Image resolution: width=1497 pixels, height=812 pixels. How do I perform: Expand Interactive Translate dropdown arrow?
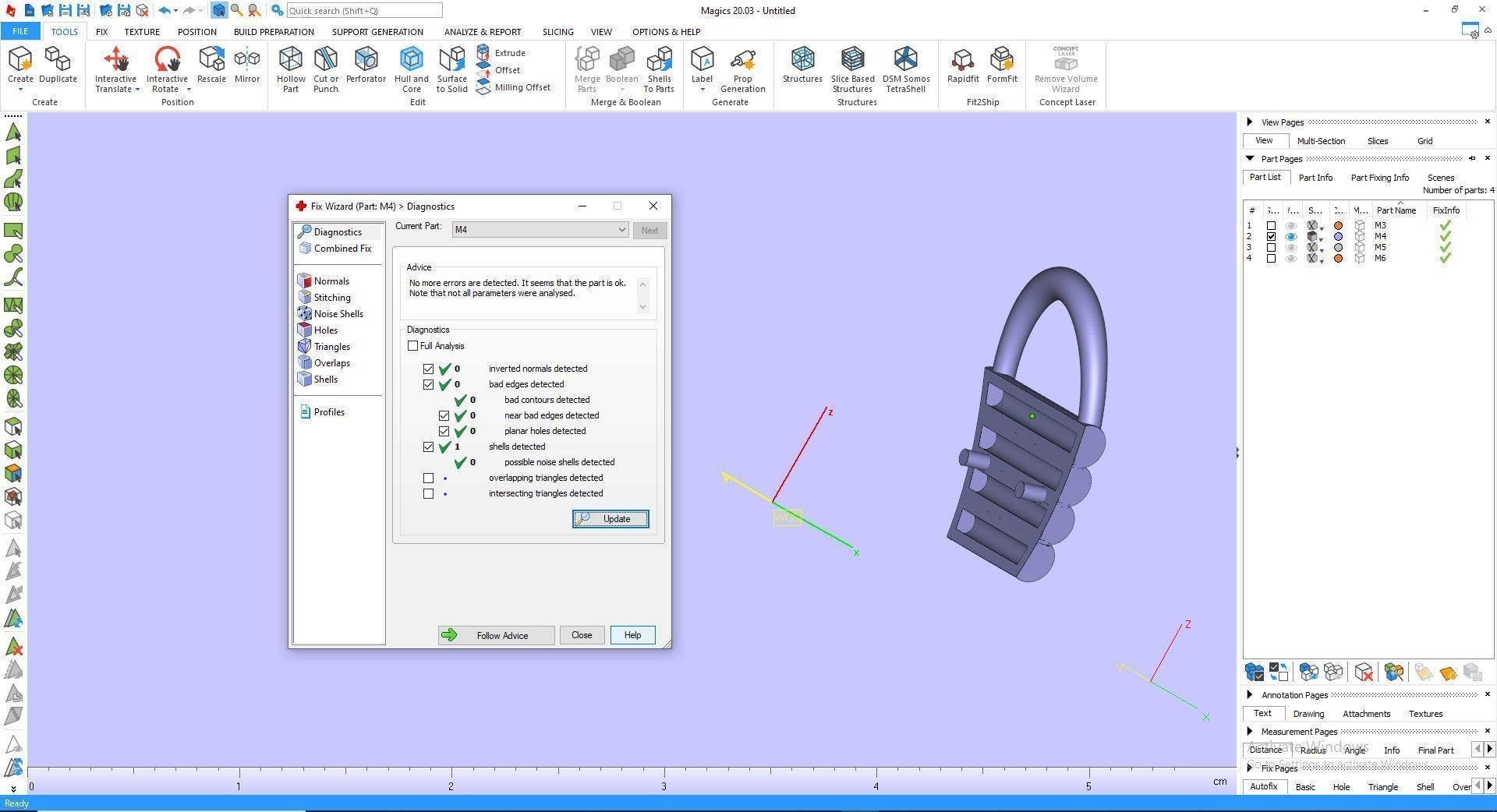[x=136, y=90]
